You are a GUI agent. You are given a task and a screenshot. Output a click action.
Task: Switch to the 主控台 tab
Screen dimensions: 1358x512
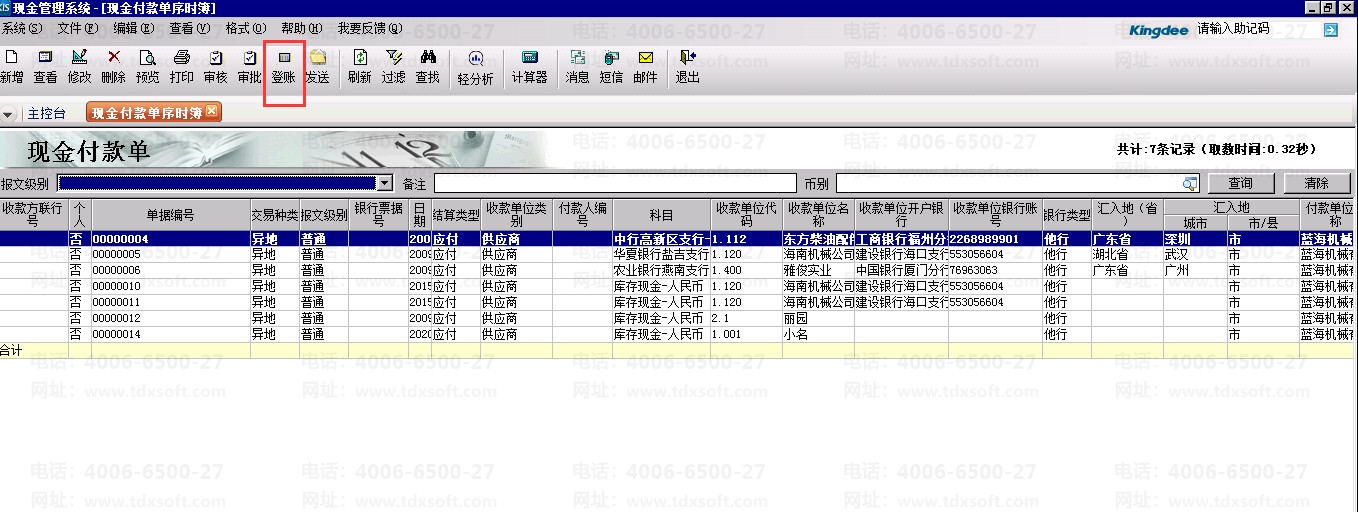point(46,113)
